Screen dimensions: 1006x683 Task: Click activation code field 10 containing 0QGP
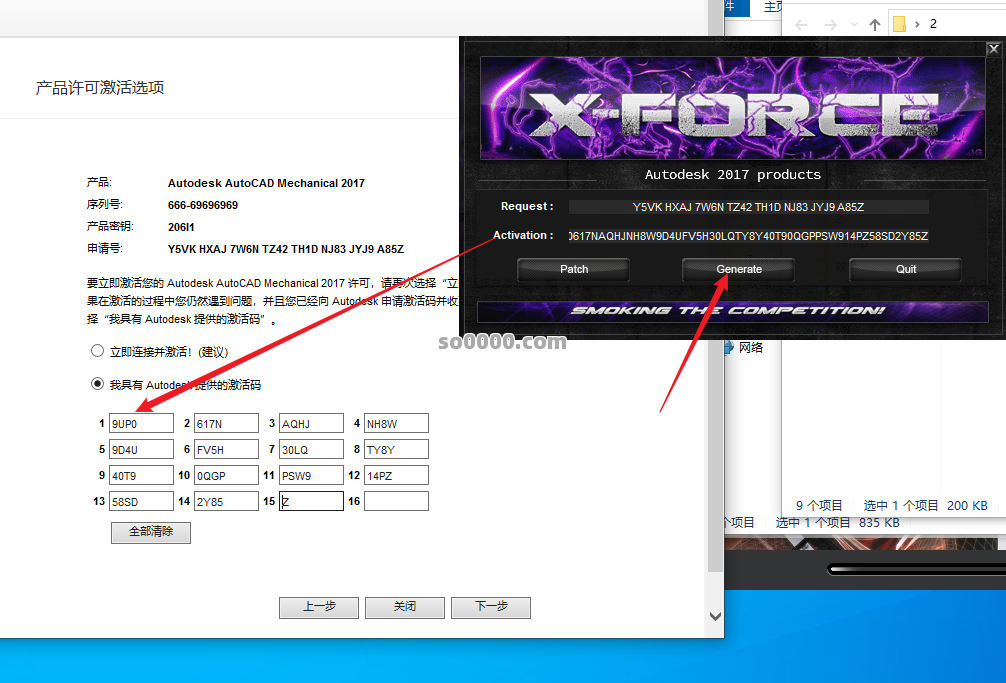(x=226, y=475)
